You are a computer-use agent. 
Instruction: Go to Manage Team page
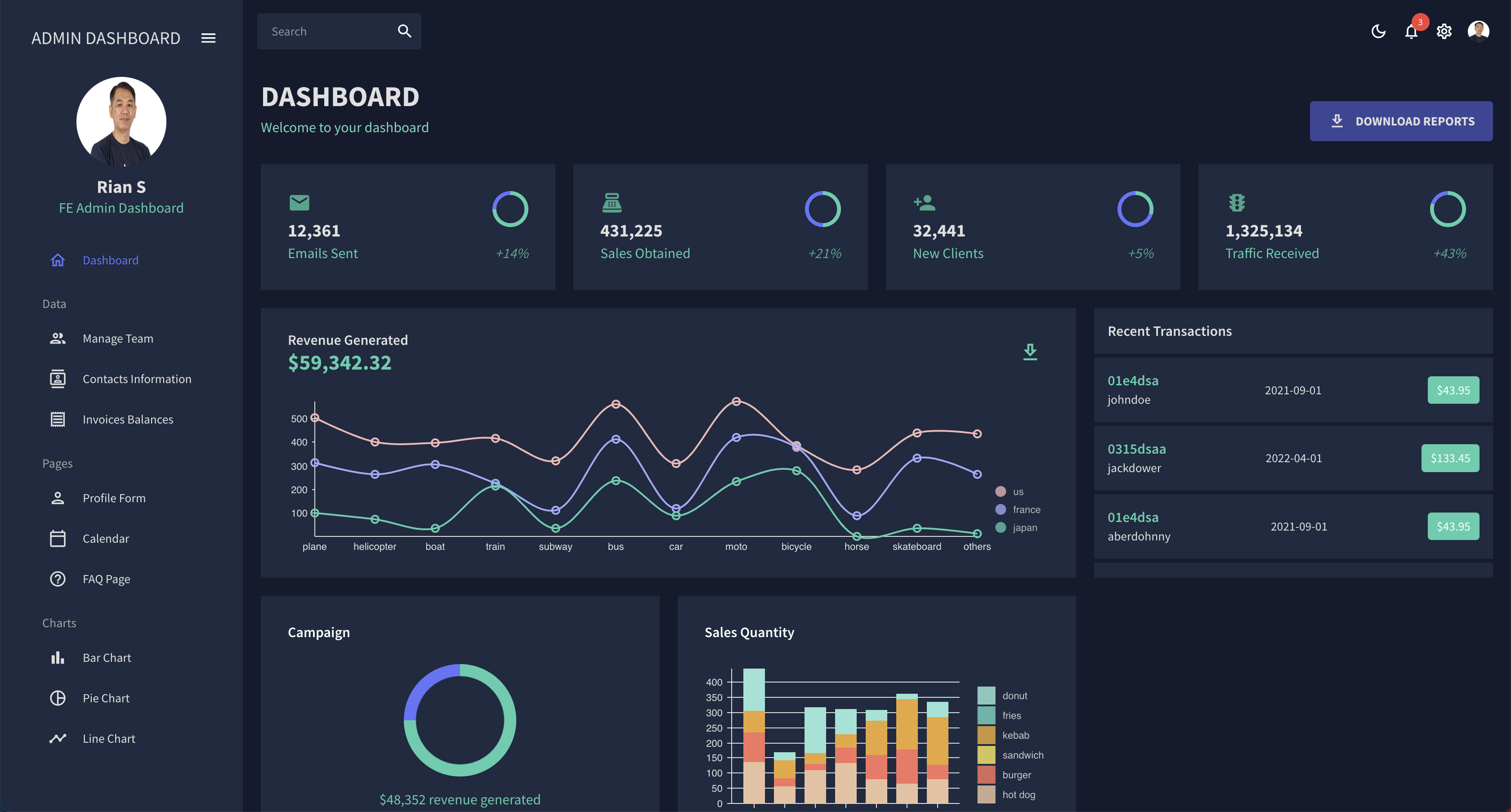(117, 338)
